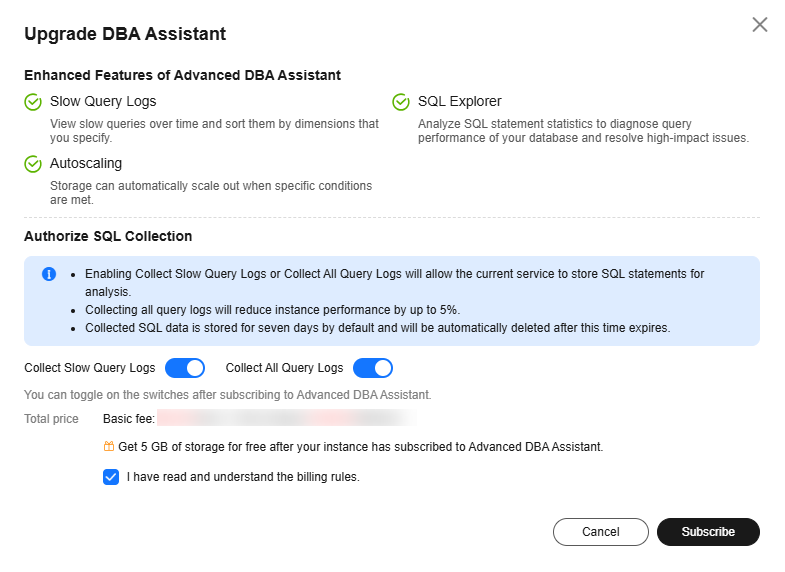Click the free 5 GB storage note
This screenshot has width=785, height=572.
coord(360,447)
